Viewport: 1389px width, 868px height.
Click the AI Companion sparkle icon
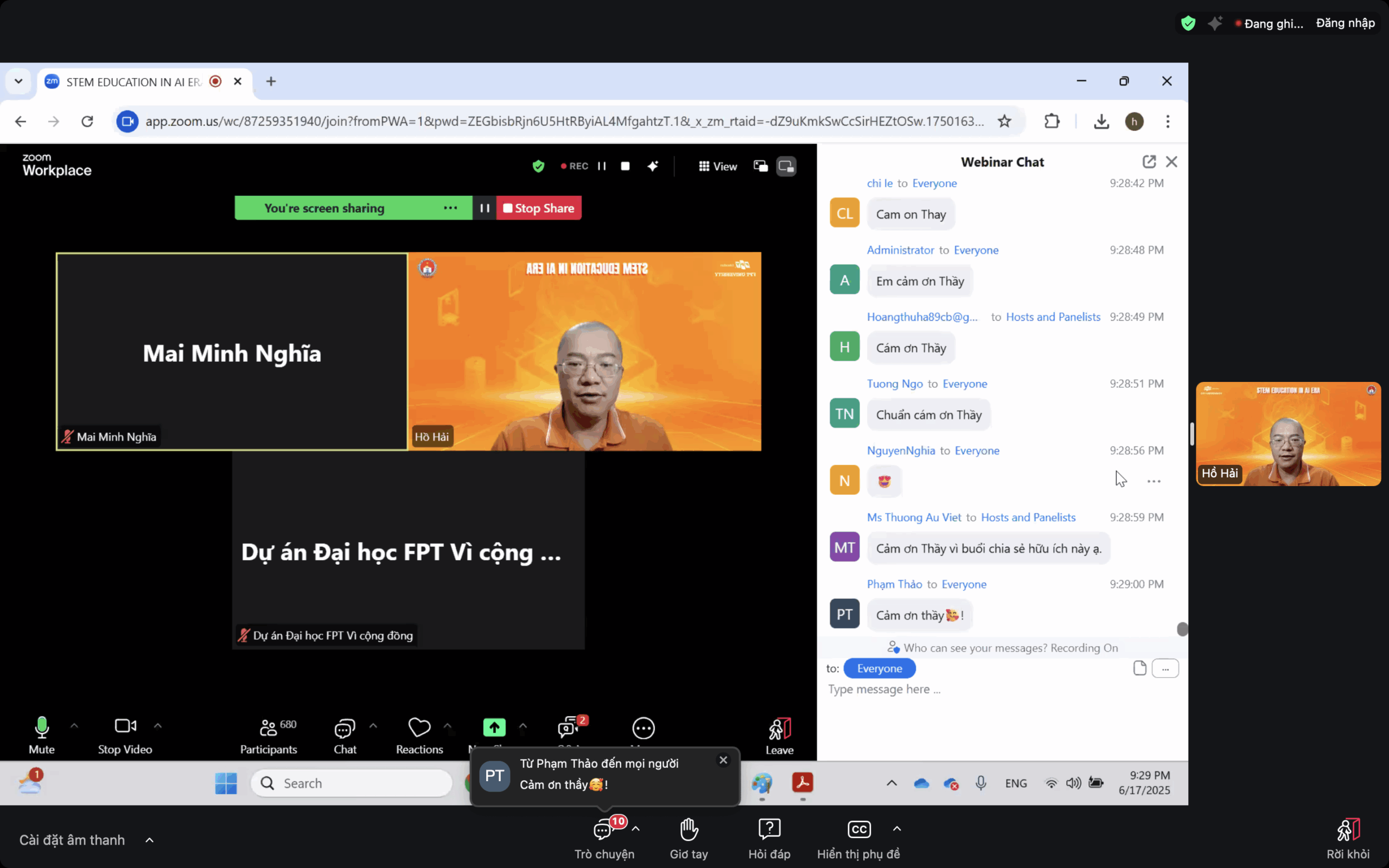point(653,167)
